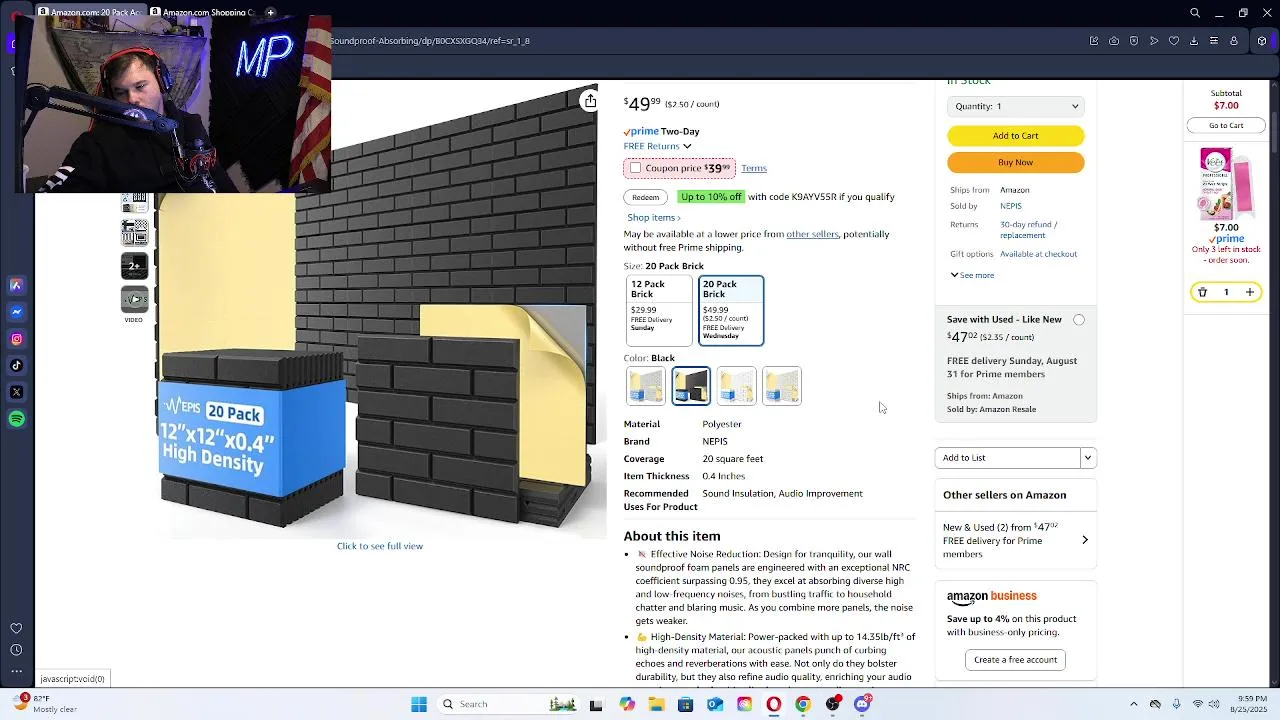Open the other sellers link
Image resolution: width=1280 pixels, height=720 pixels.
[x=812, y=234]
